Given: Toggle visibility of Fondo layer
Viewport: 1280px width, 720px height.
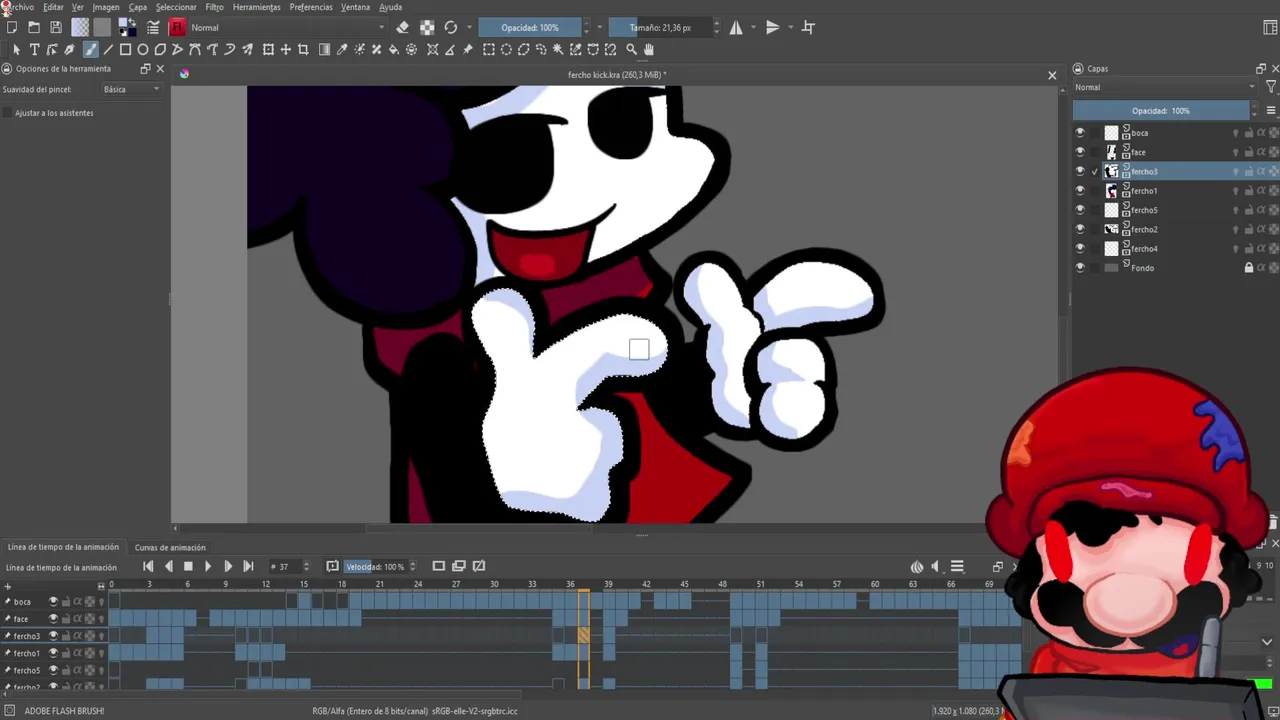Looking at the screenshot, I should click(x=1079, y=268).
